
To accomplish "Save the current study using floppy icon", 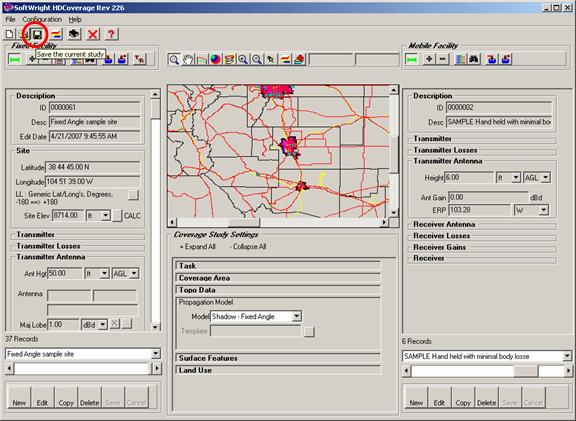I will (37, 35).
